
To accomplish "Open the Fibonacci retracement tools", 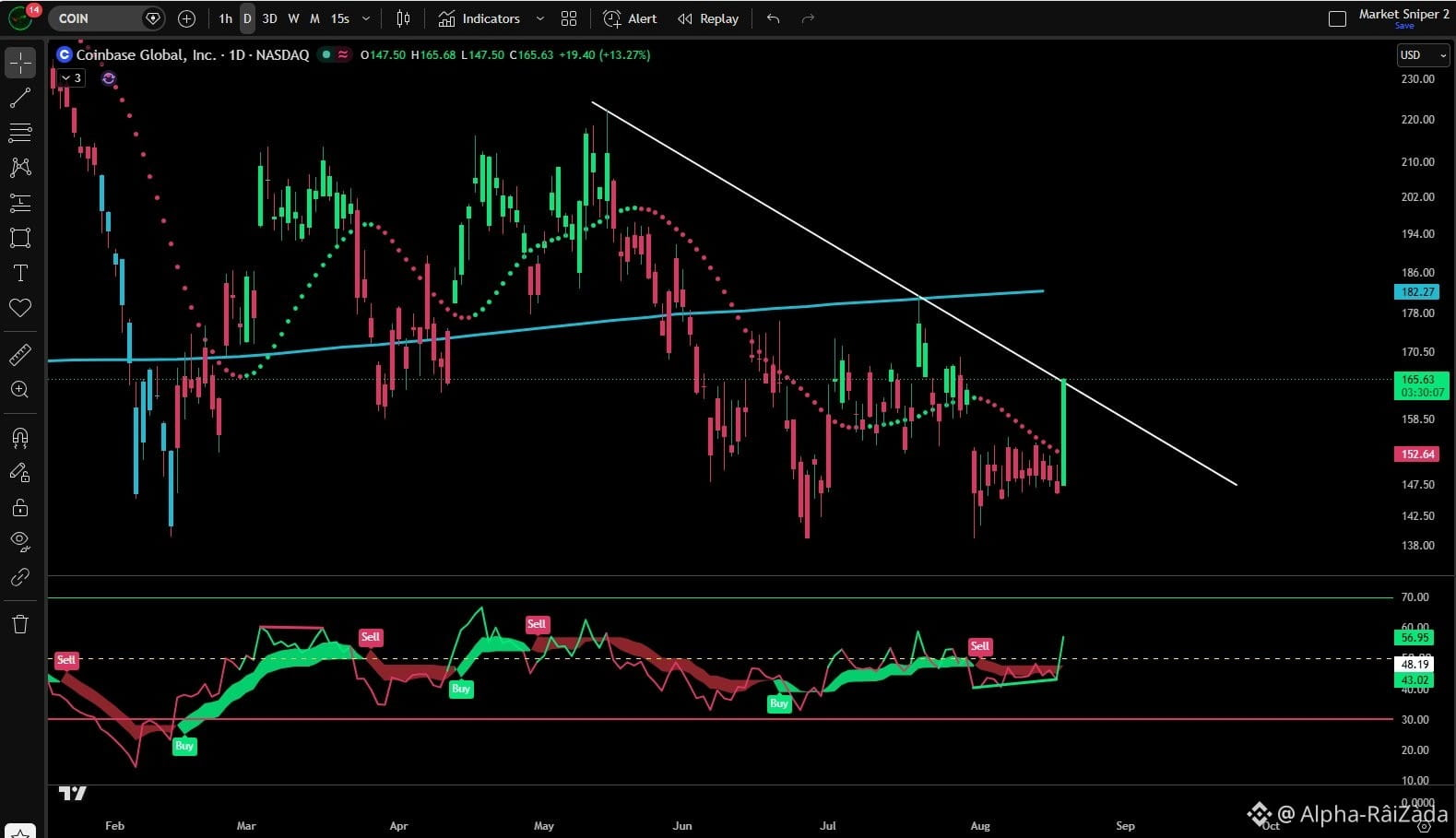I will coord(20,133).
